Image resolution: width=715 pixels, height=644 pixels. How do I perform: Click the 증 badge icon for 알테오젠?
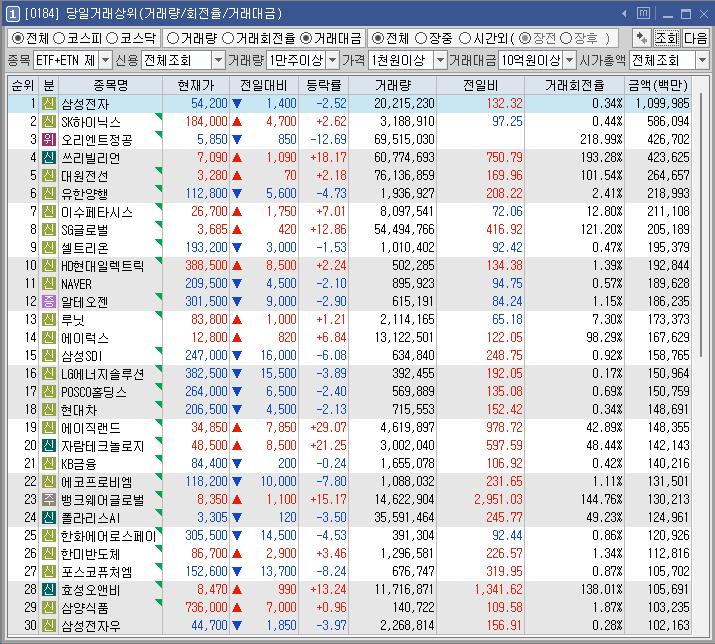point(49,301)
